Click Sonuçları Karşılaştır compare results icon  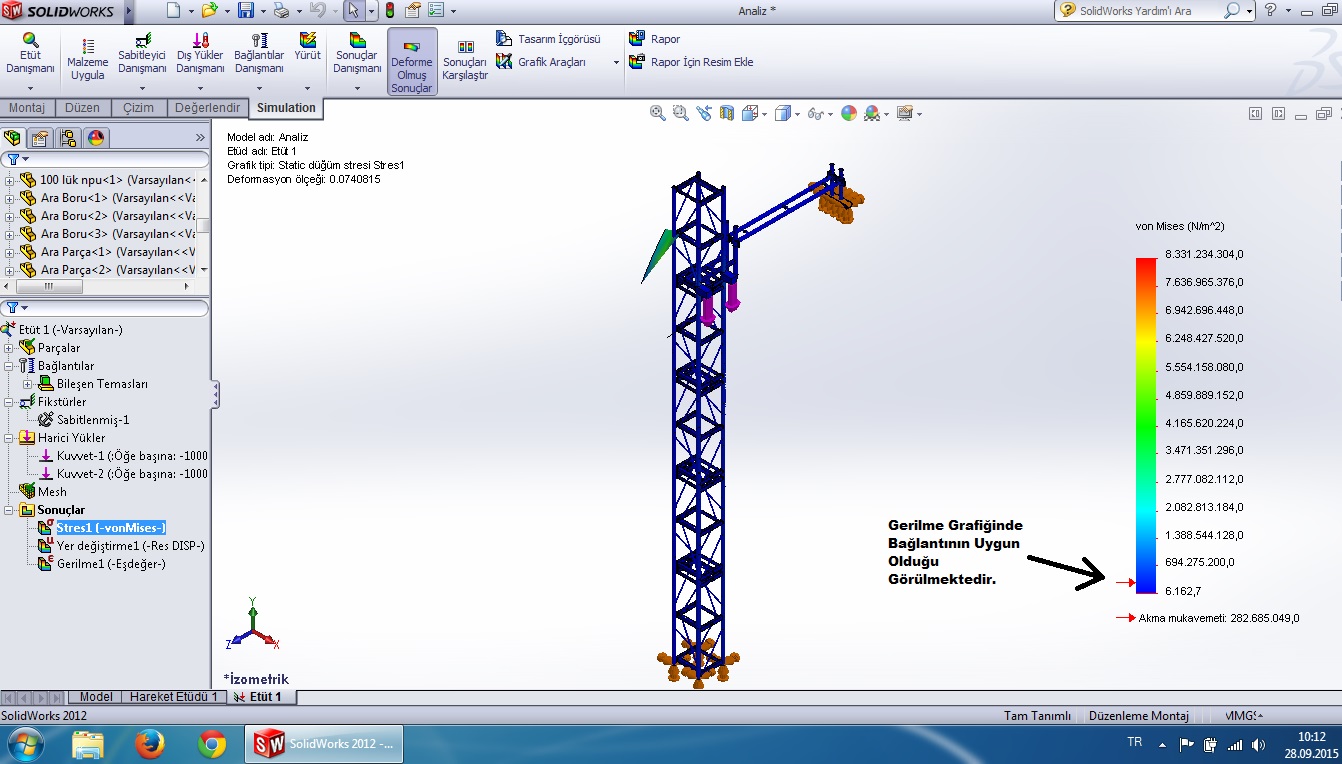click(x=465, y=60)
